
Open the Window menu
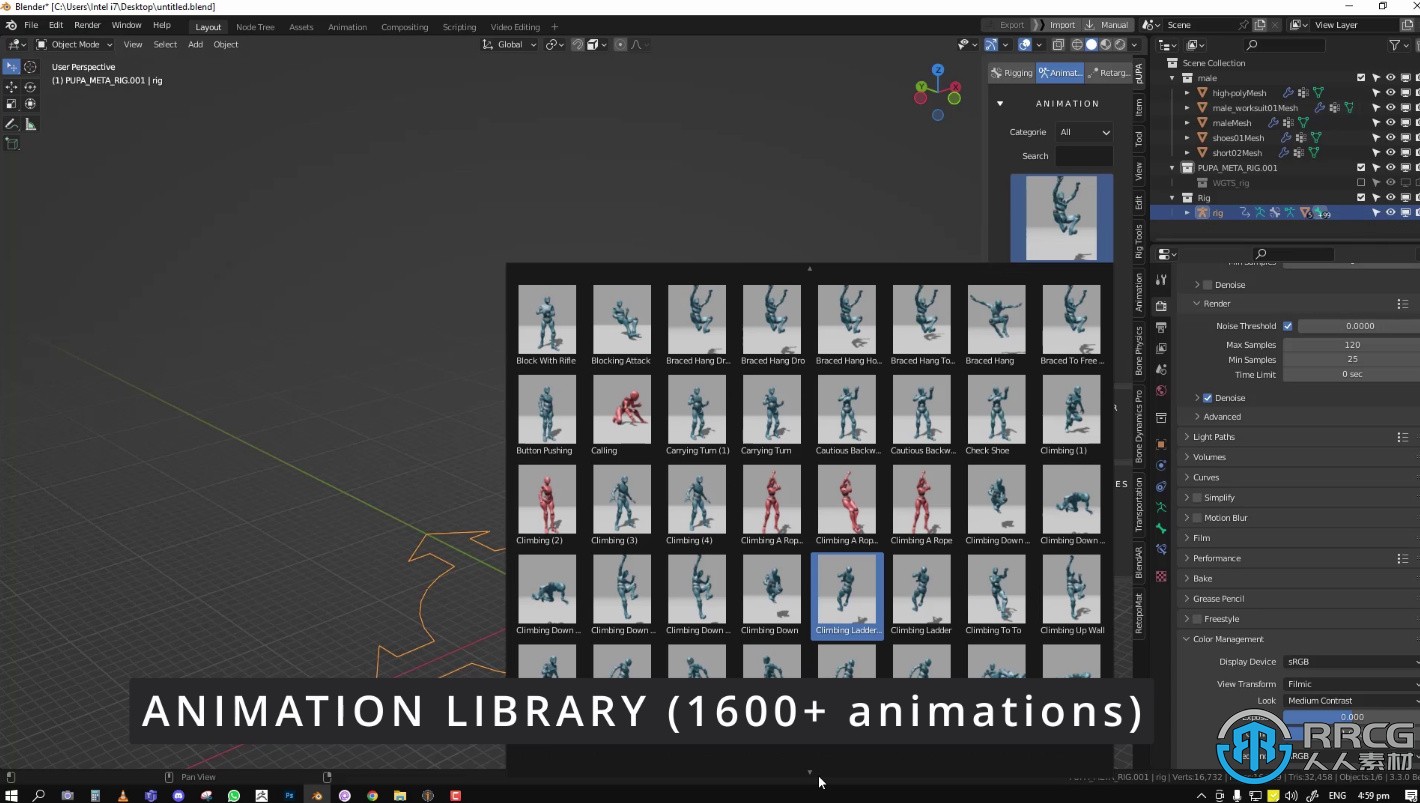coord(126,25)
